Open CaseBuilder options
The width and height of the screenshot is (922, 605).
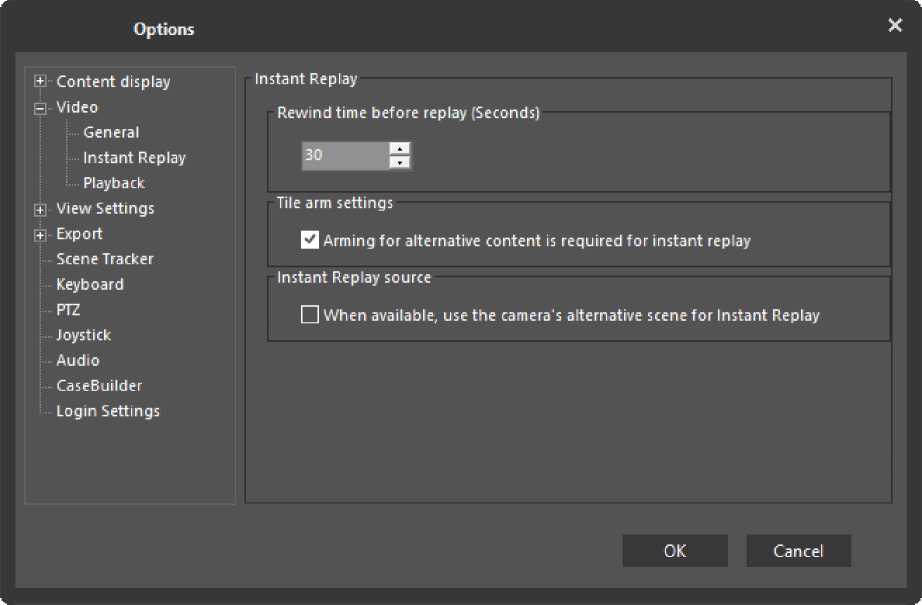[99, 386]
